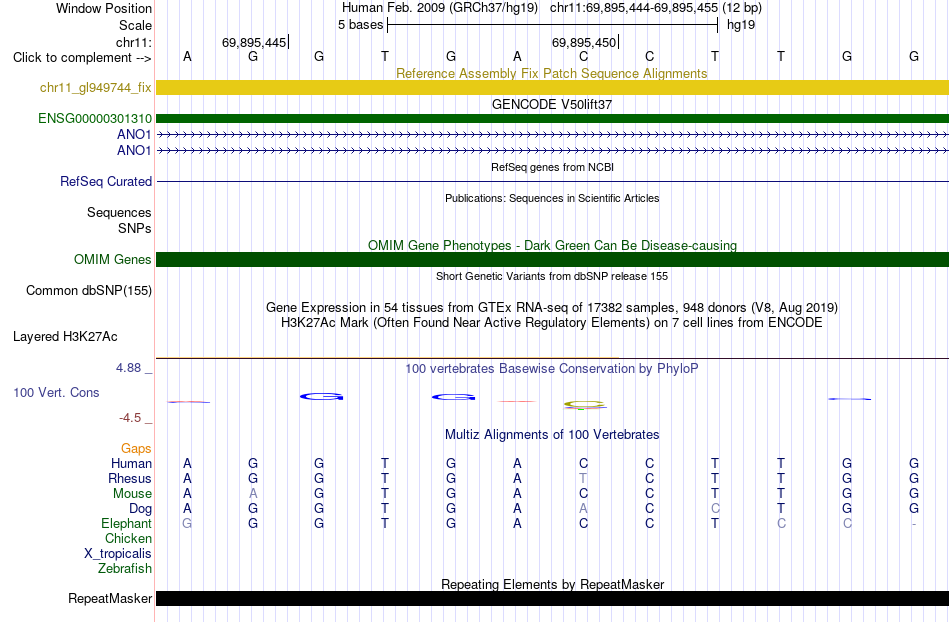Click the RefSeq Curated intron line
Screen dimensions: 950x622
click(x=553, y=182)
